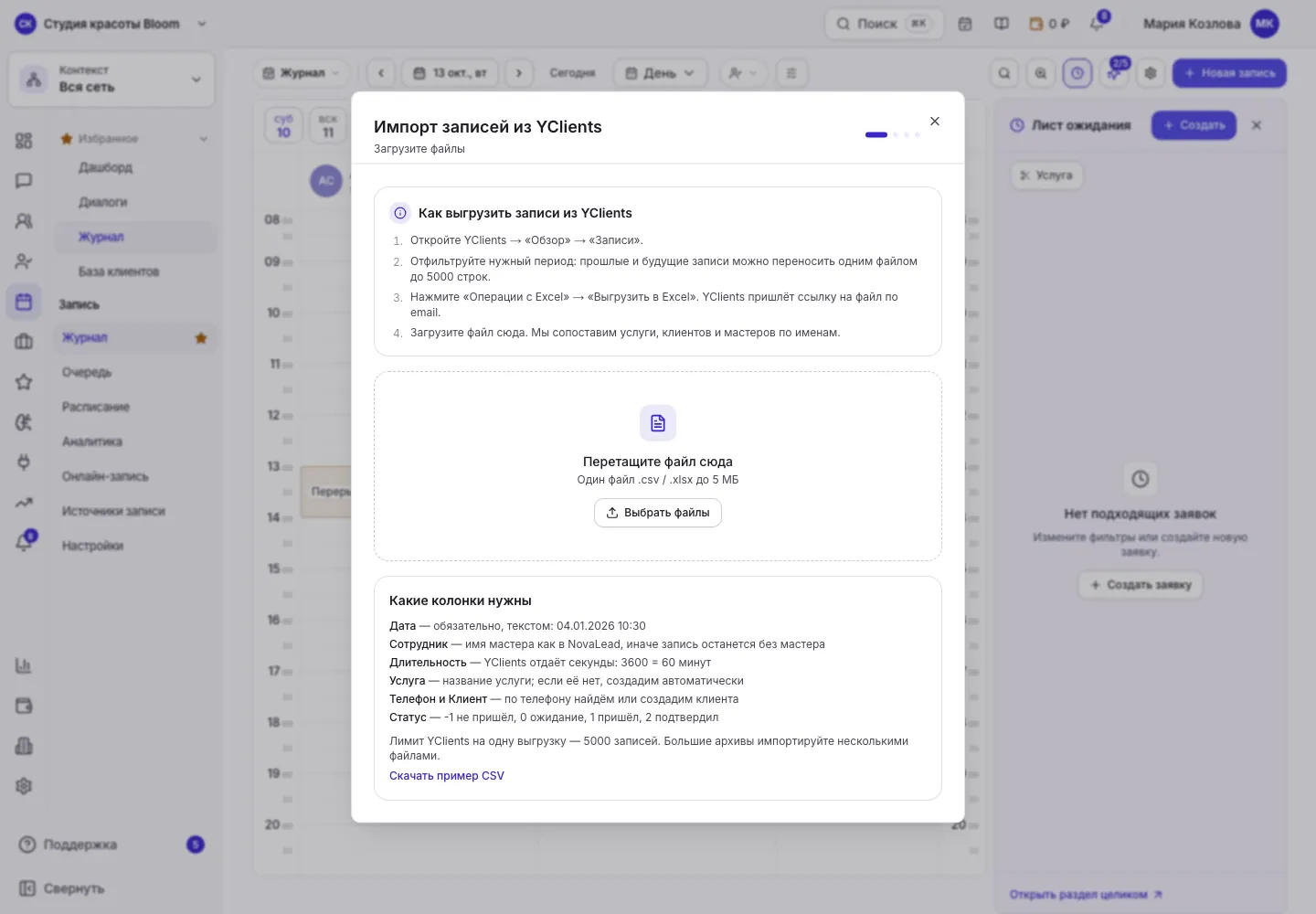This screenshot has width=1316, height=914.
Task: Click the list layout icon in toolbar
Action: tap(791, 73)
